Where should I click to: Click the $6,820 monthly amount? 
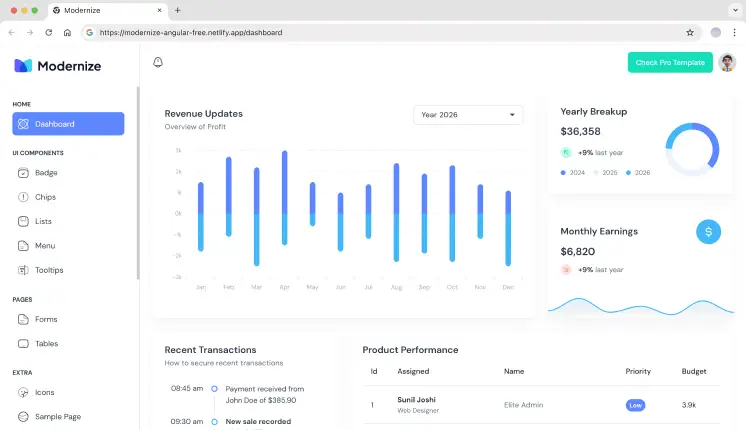578,252
